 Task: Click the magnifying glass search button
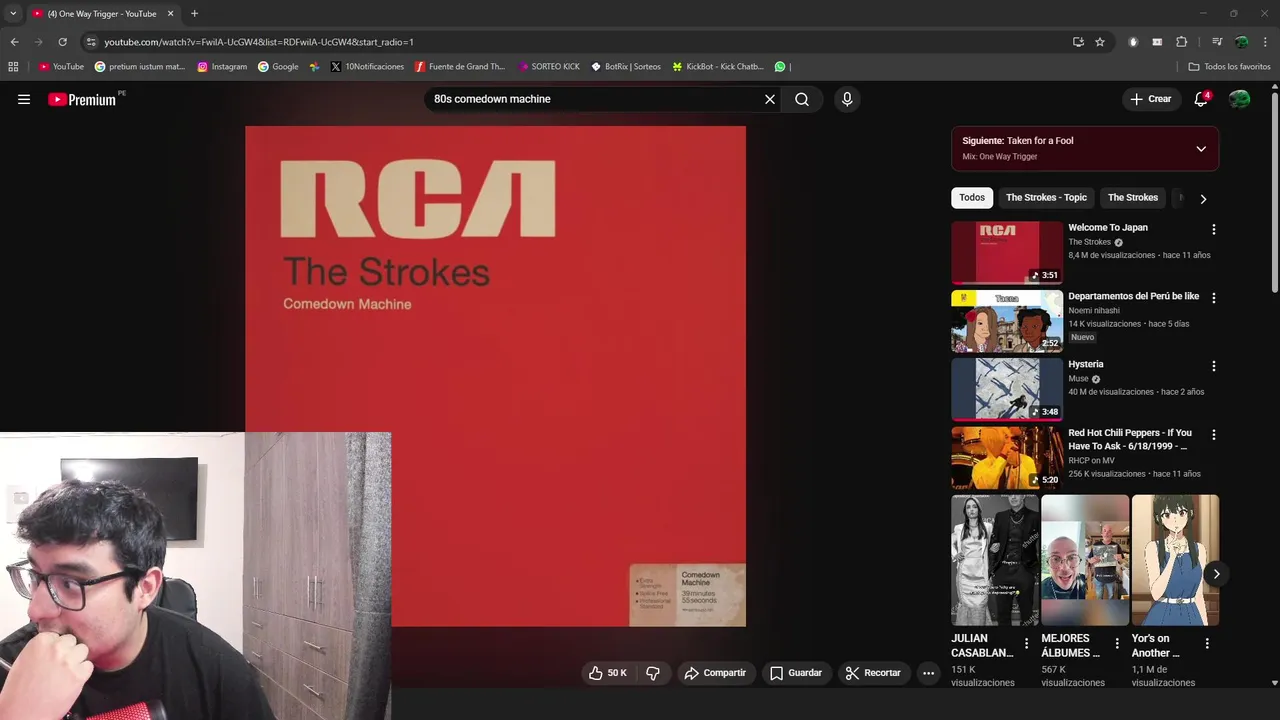(x=802, y=99)
